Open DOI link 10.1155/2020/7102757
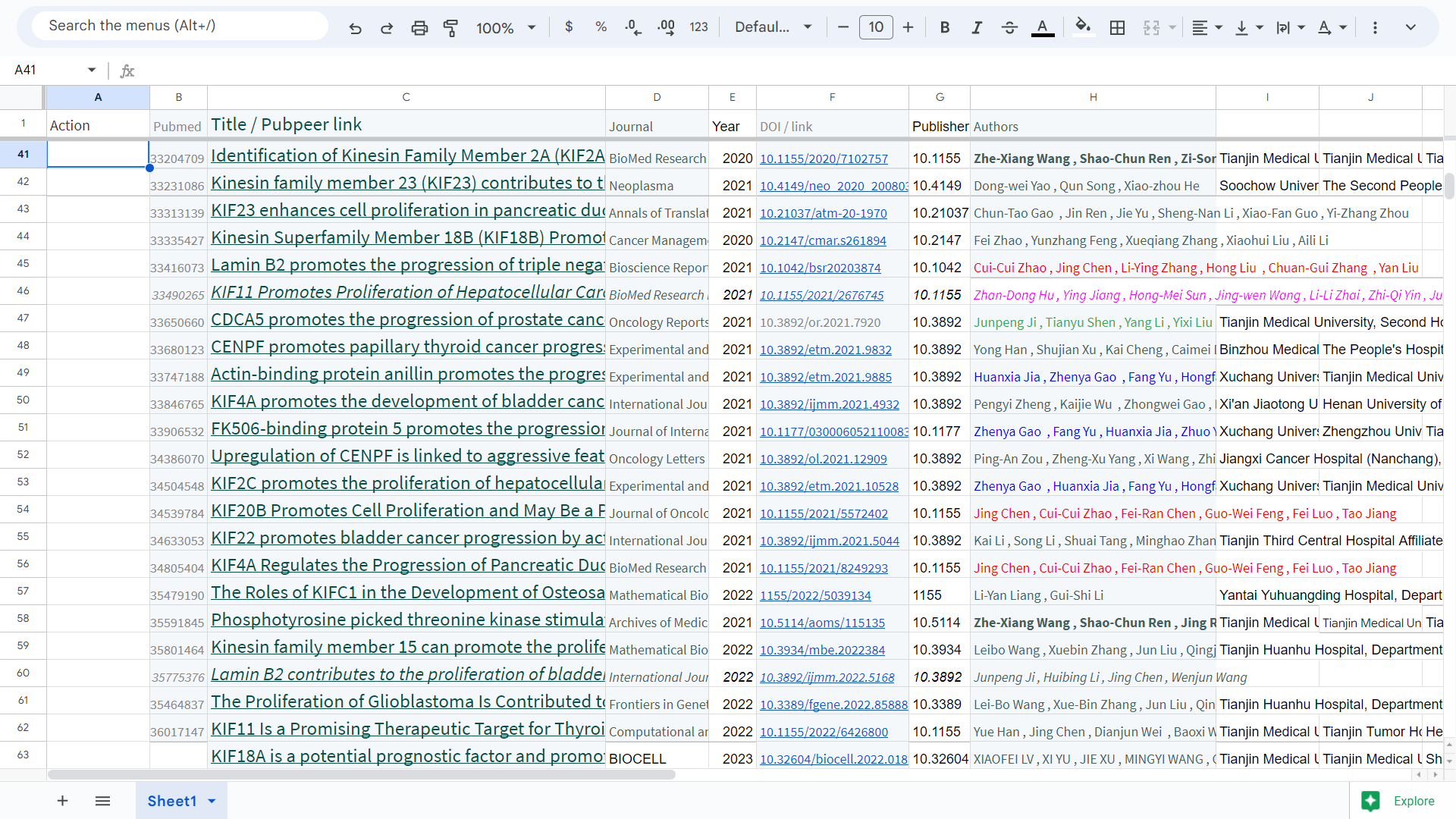The image size is (1456, 819). (824, 158)
